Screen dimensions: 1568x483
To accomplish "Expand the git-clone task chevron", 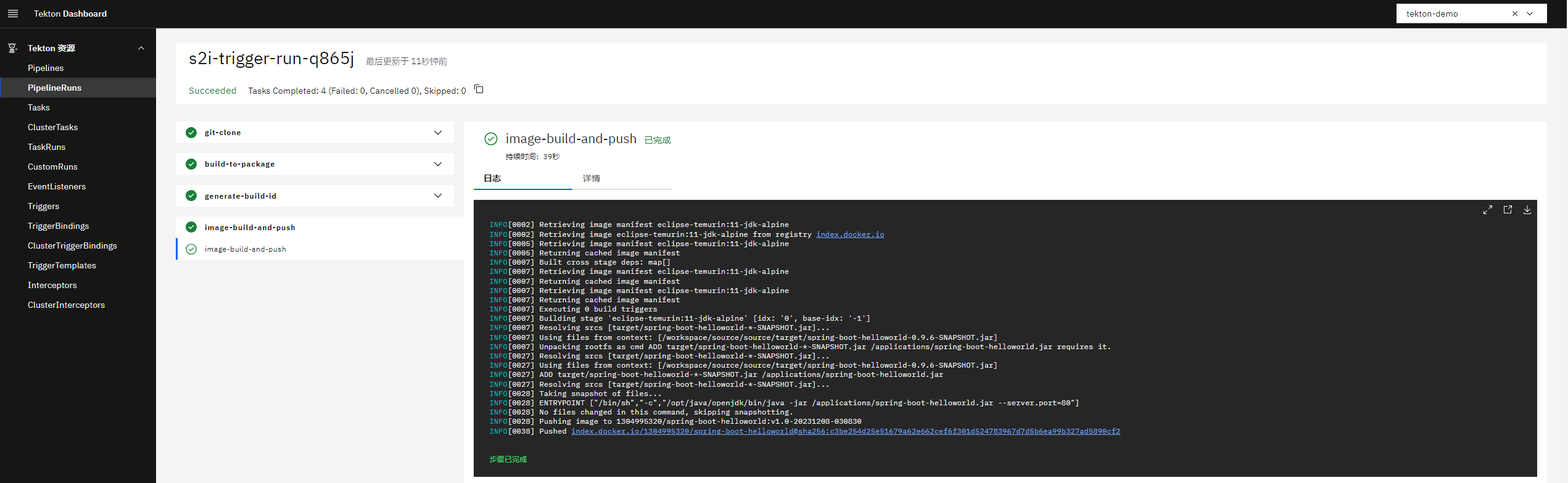I will coord(438,133).
